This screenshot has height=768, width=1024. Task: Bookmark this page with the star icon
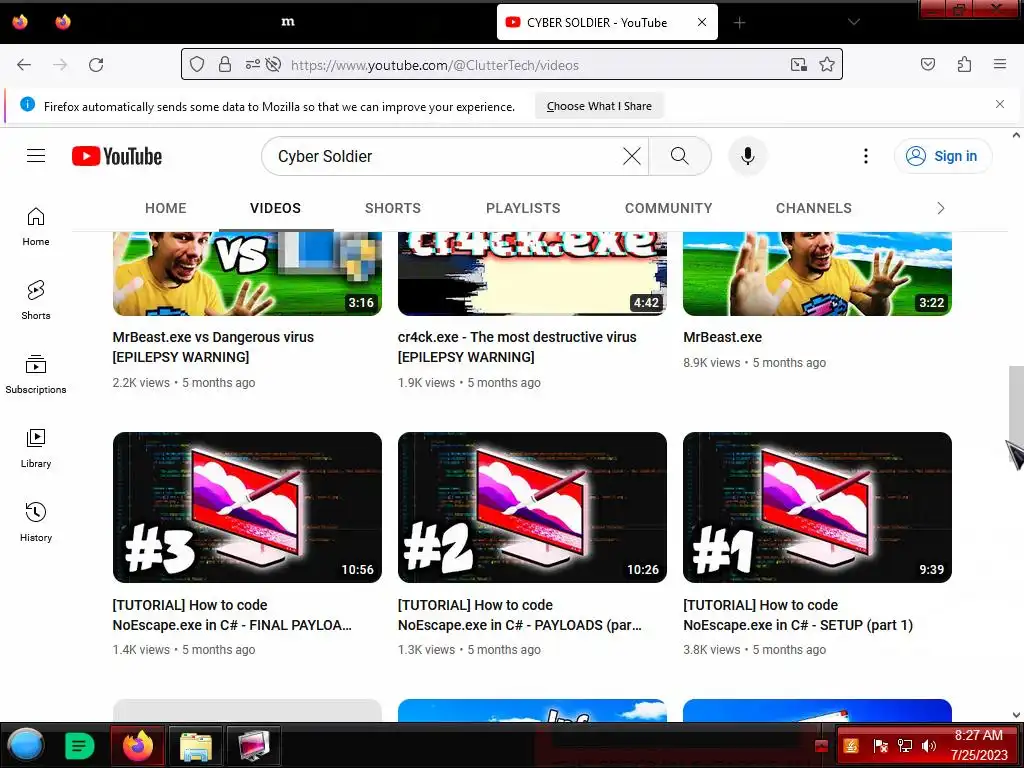coord(827,65)
